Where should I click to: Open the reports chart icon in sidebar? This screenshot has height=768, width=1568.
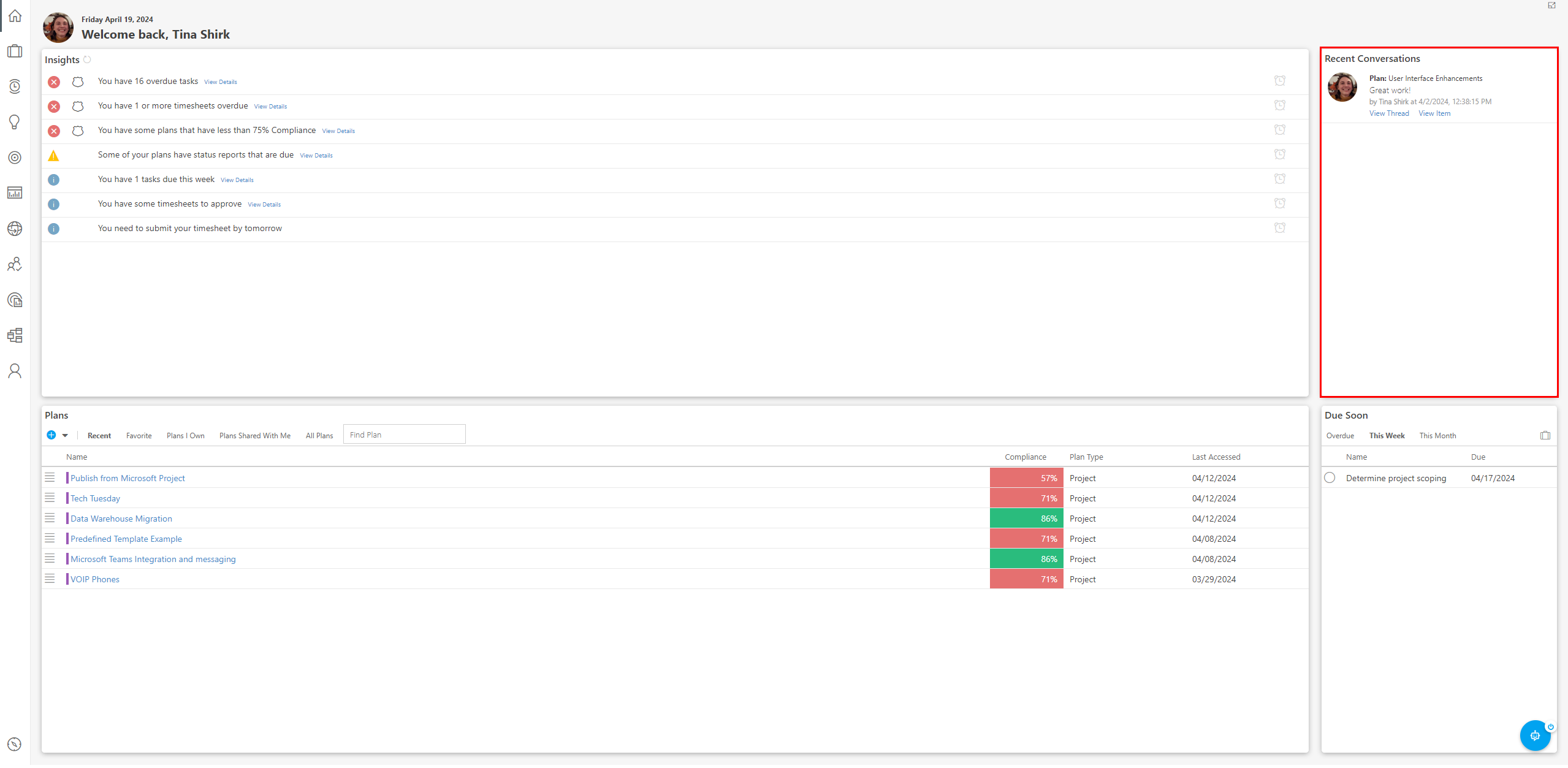point(15,193)
